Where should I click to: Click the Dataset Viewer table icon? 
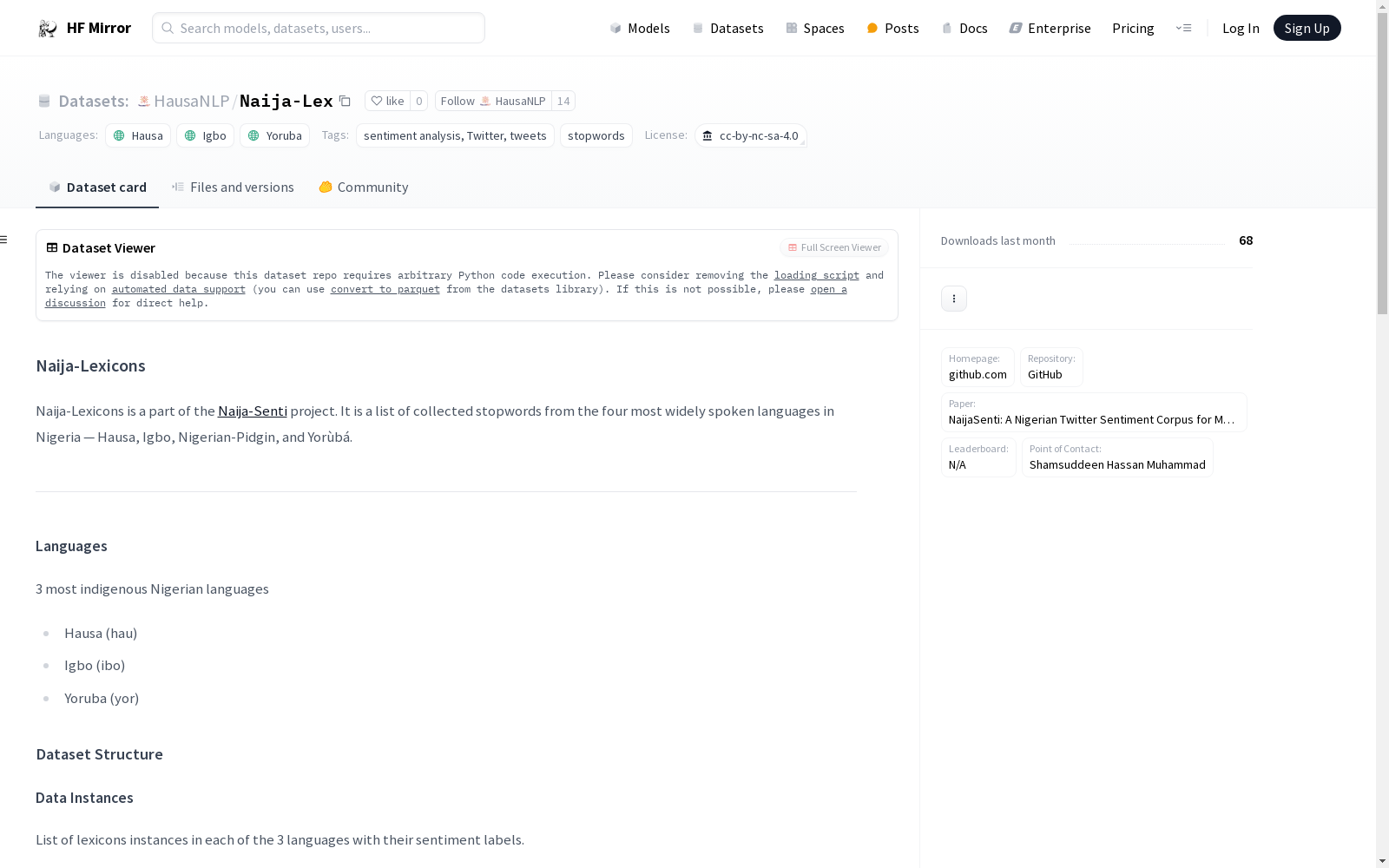pyautogui.click(x=52, y=247)
